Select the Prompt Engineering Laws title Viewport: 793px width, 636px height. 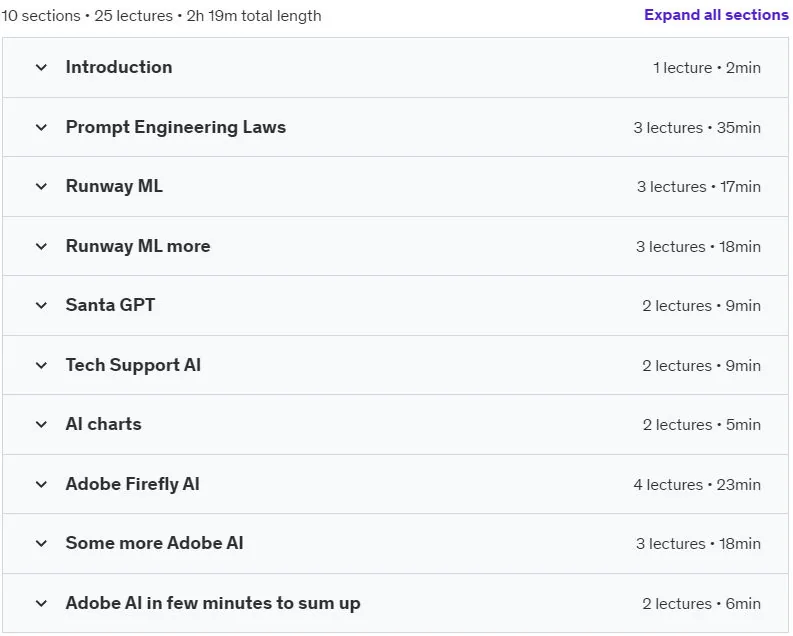(175, 127)
